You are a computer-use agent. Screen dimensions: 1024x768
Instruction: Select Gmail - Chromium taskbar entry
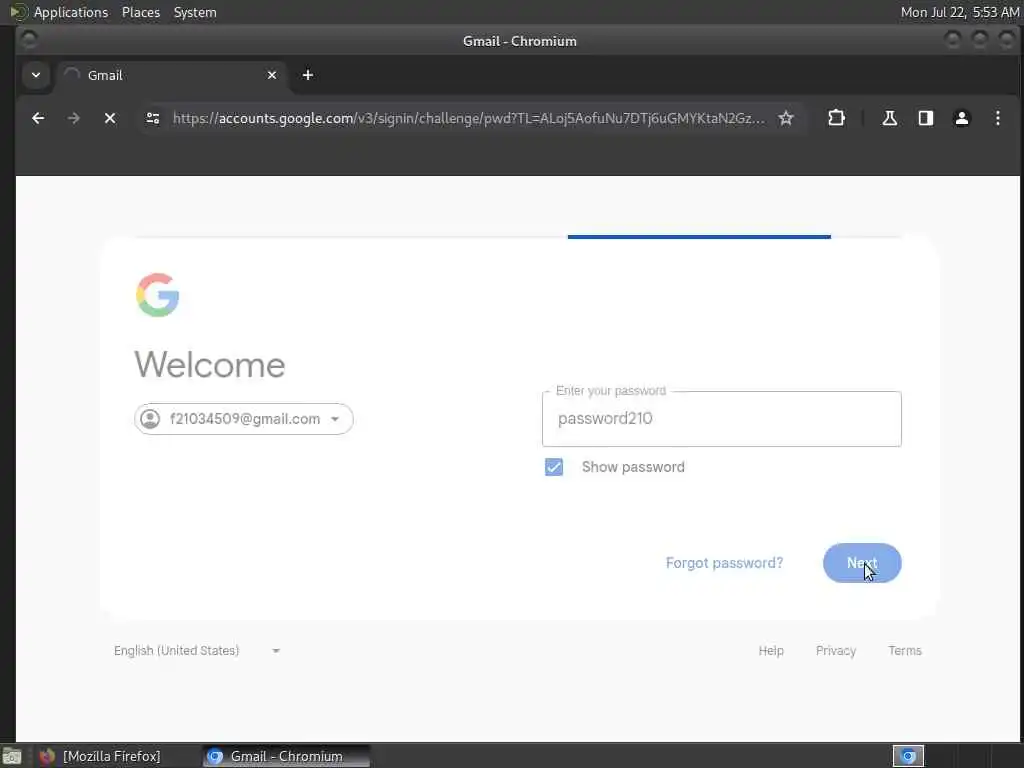click(x=286, y=756)
